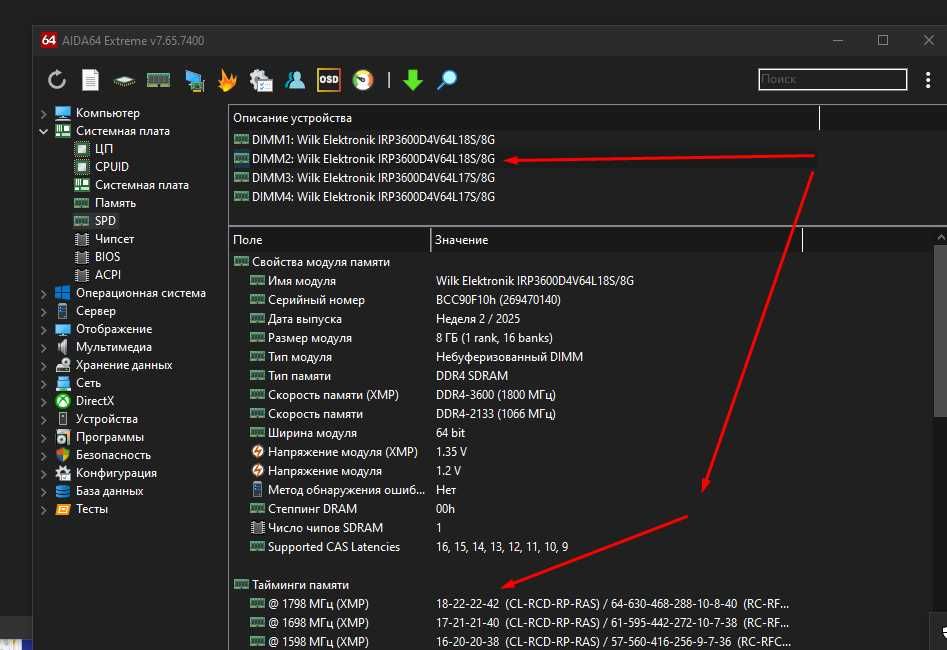This screenshot has width=947, height=650.
Task: Expand the Мультимедиа tree node
Action: click(43, 348)
